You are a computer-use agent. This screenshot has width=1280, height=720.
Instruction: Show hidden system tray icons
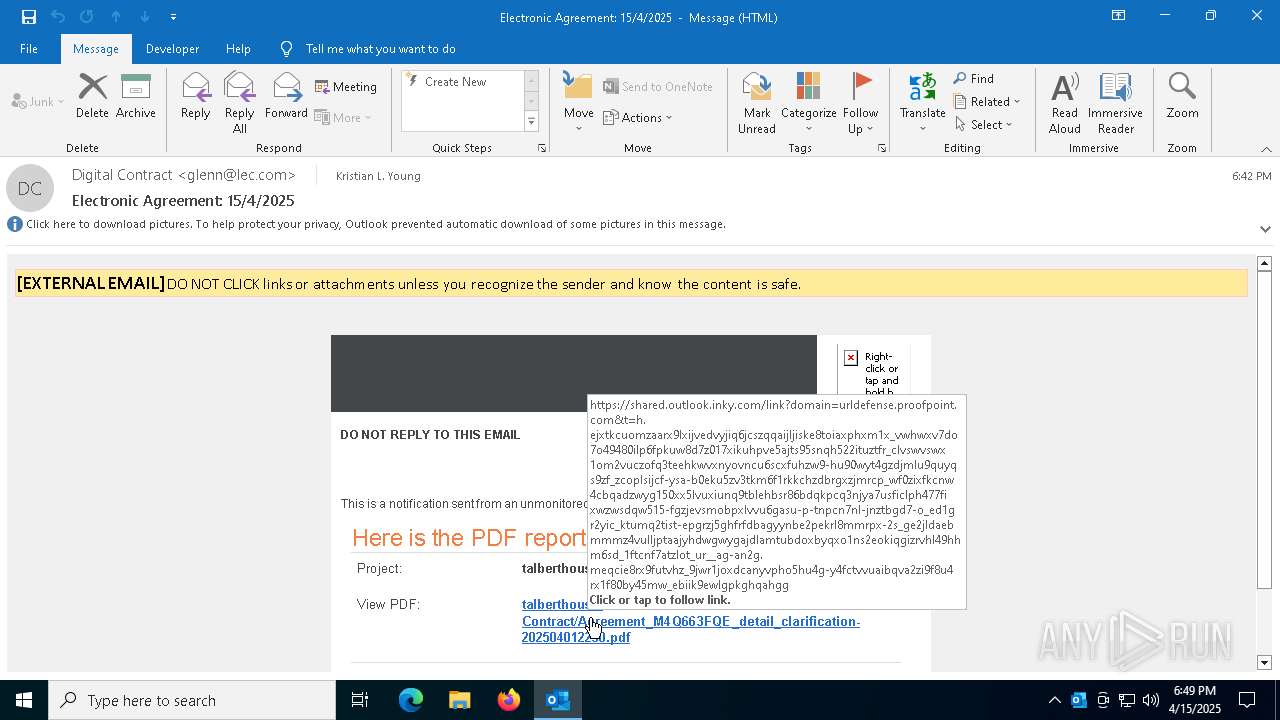[1054, 700]
